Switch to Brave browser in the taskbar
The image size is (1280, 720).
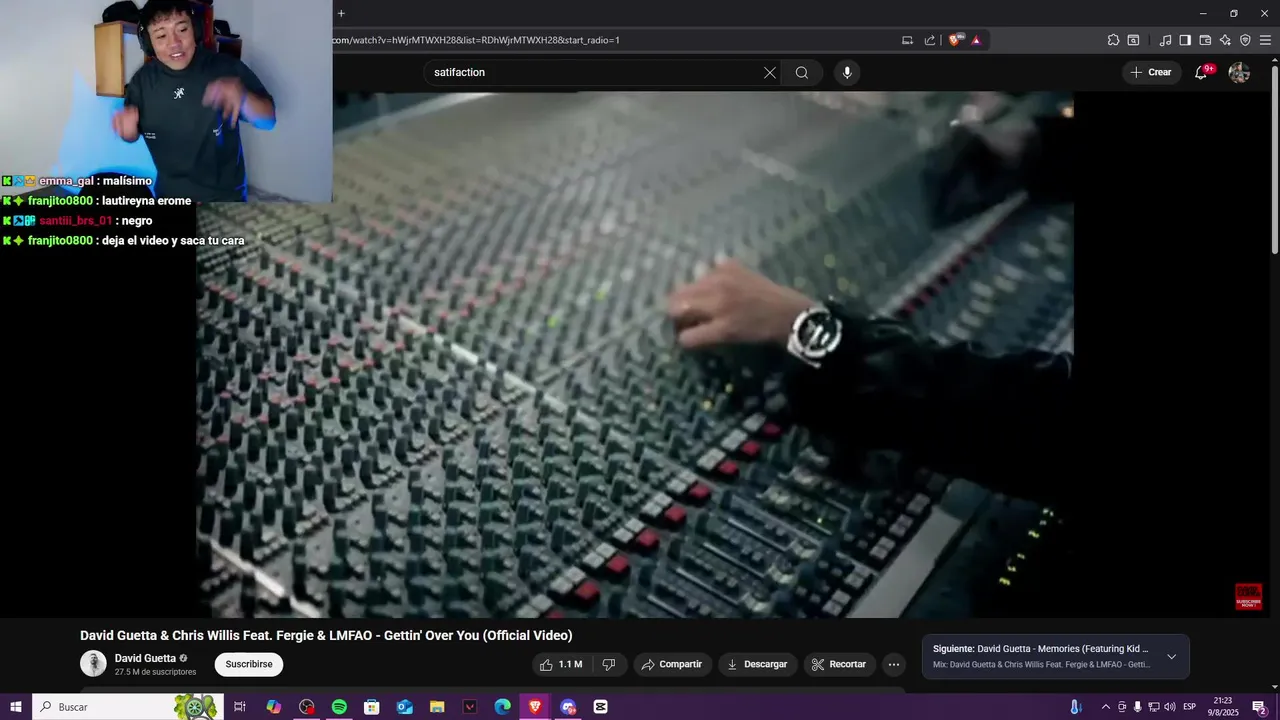(535, 706)
